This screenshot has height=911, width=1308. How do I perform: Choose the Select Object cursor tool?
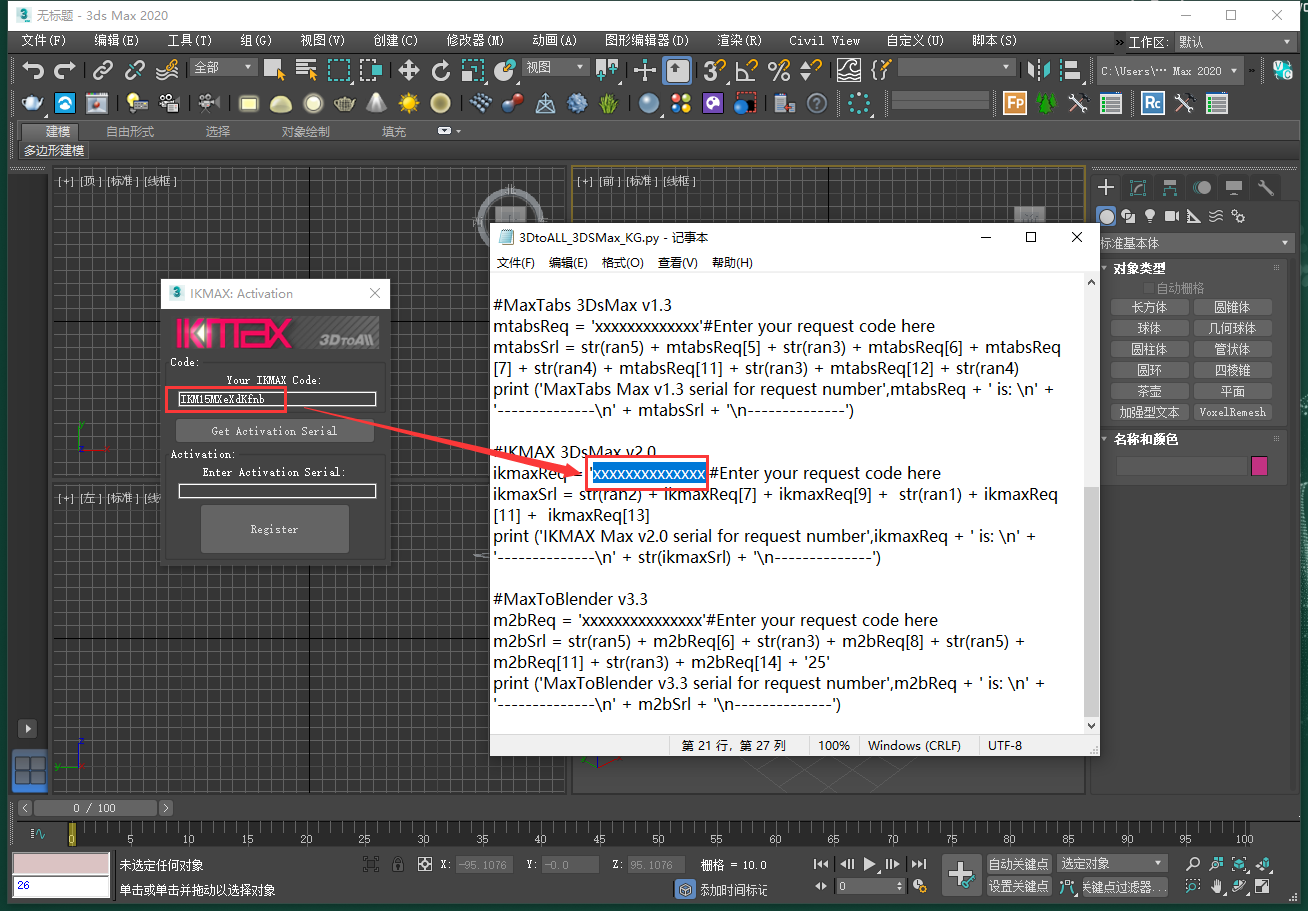click(274, 70)
